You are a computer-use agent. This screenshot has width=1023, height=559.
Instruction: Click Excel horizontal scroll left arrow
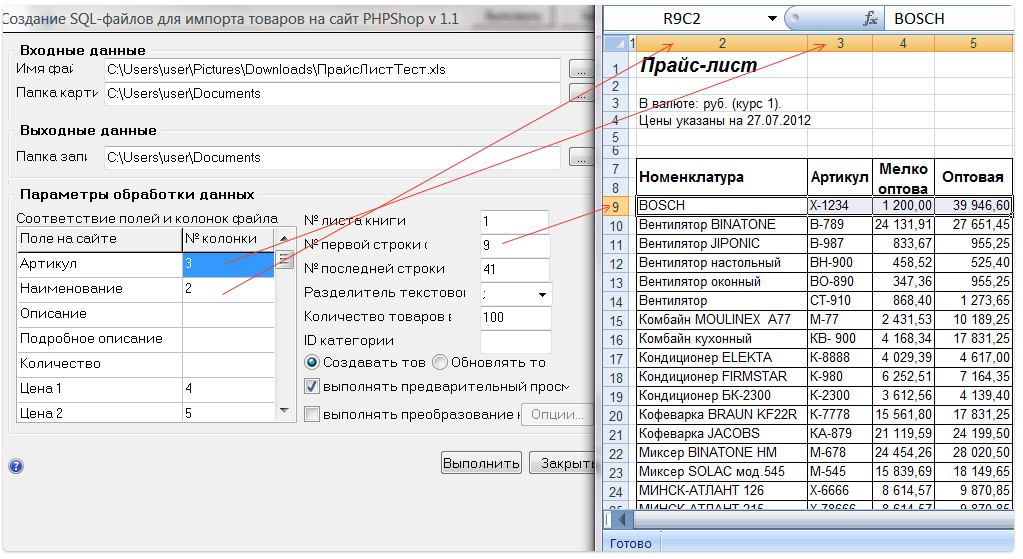622,520
